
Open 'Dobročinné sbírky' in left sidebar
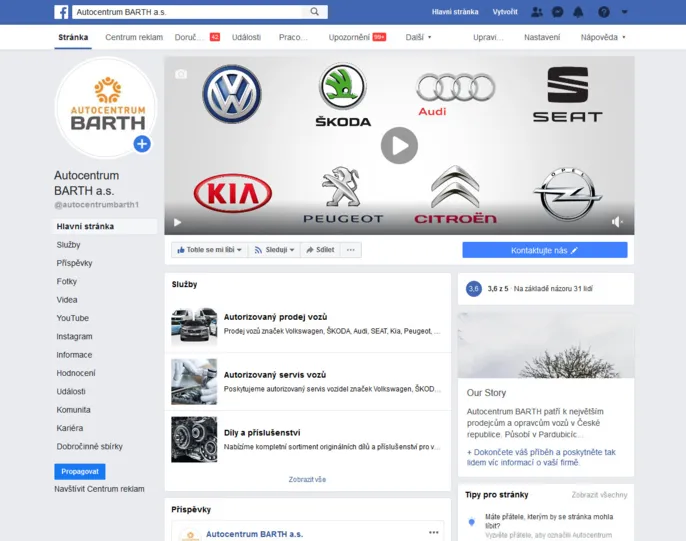click(89, 447)
